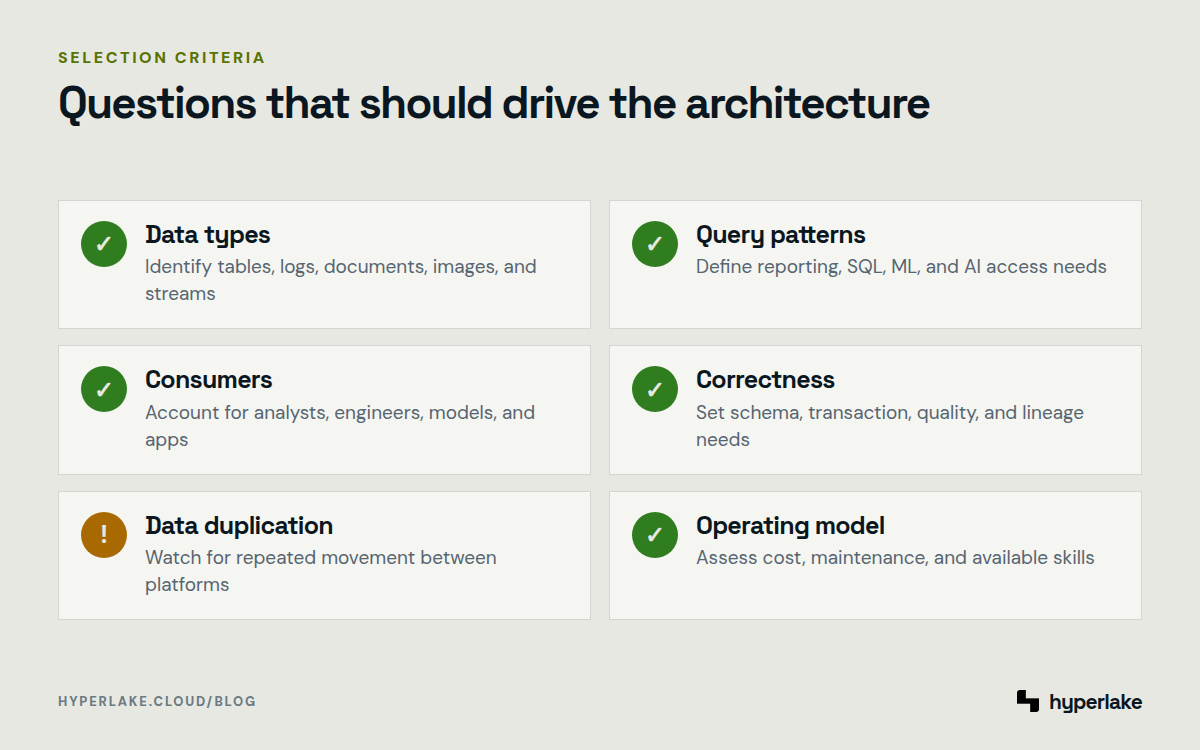Click text 'Account for analysts, engineers, models, and apps'
The width and height of the screenshot is (1200, 750).
pos(340,426)
